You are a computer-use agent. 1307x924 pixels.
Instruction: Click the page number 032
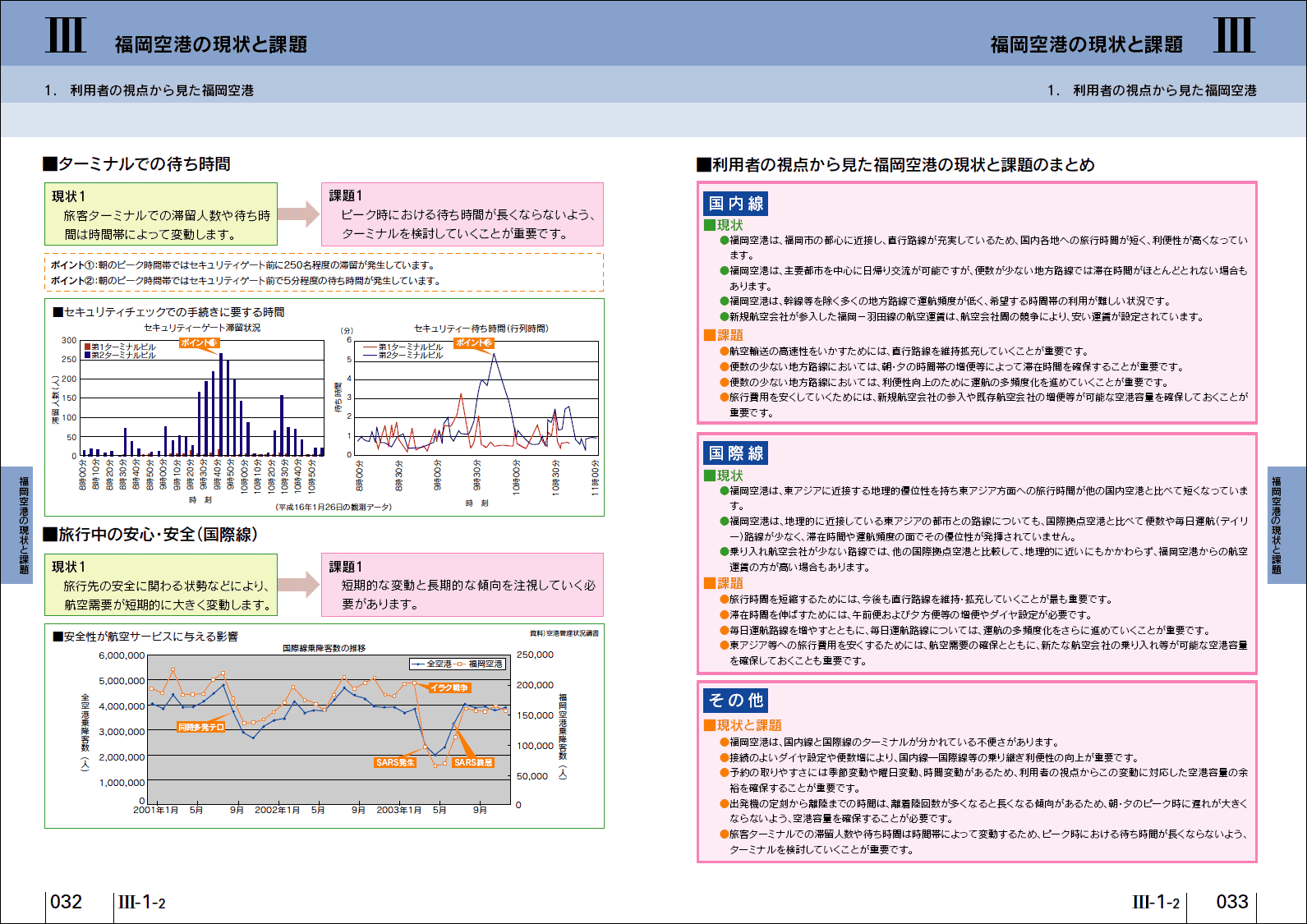[x=67, y=902]
